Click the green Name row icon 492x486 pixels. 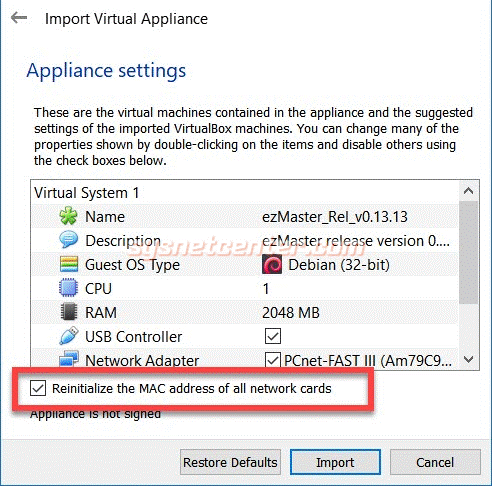(69, 216)
